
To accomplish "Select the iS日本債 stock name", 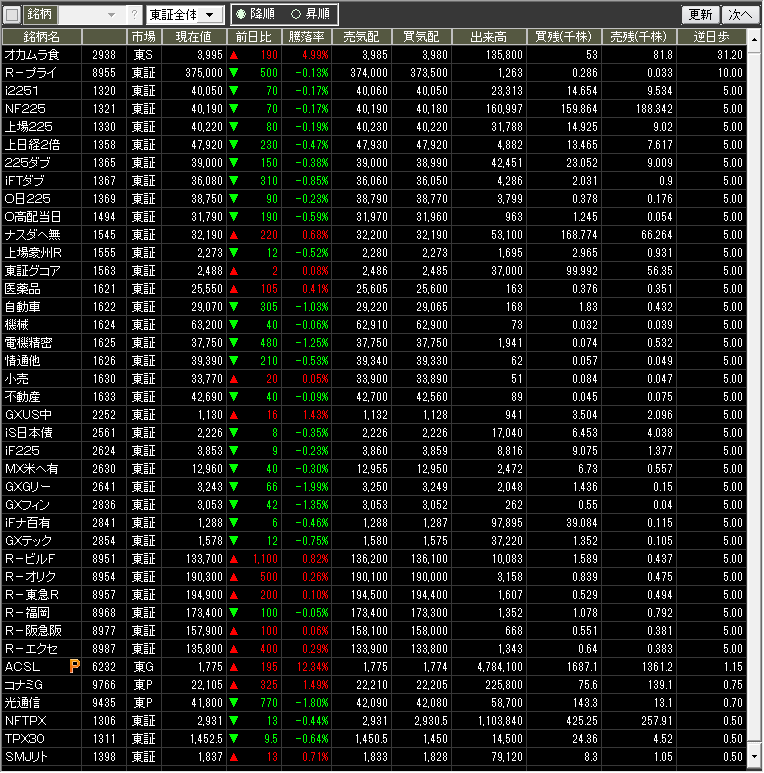I will 29,433.
